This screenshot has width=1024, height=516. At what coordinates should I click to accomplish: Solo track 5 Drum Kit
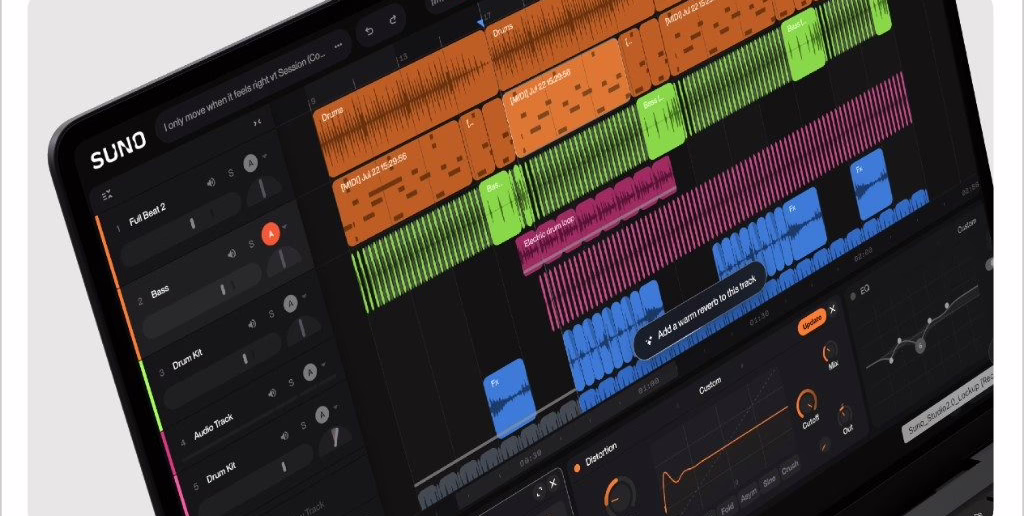click(x=303, y=426)
